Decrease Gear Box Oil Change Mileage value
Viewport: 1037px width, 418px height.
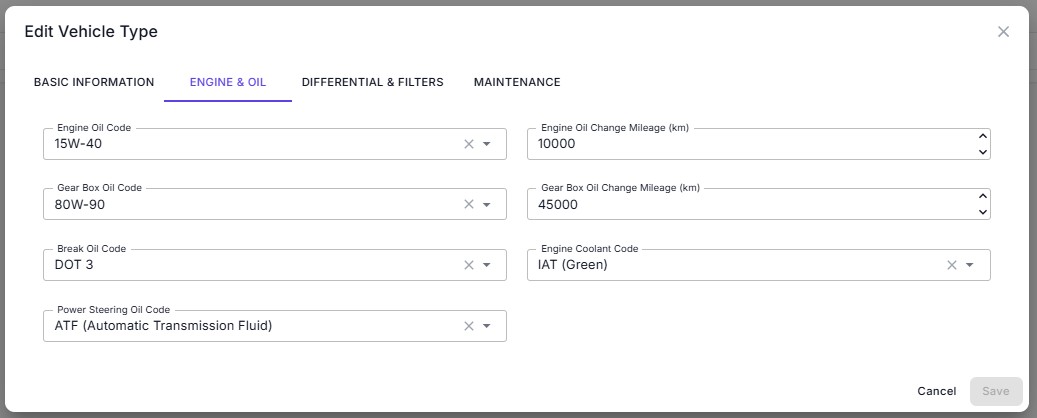[982, 212]
